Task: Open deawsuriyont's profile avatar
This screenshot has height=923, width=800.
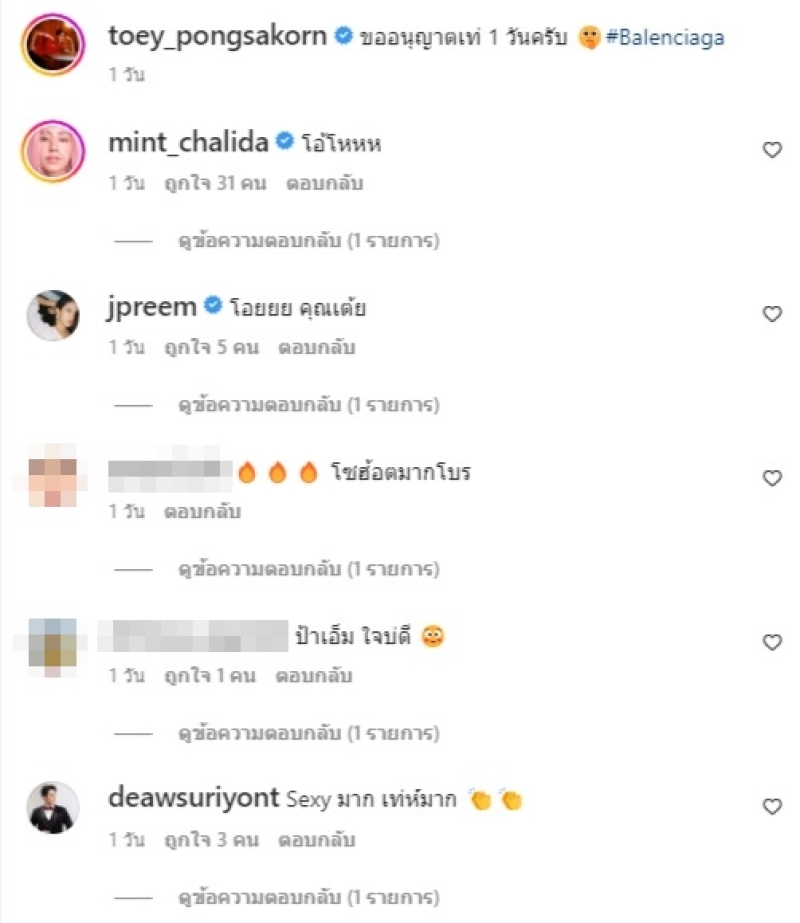Action: click(53, 808)
